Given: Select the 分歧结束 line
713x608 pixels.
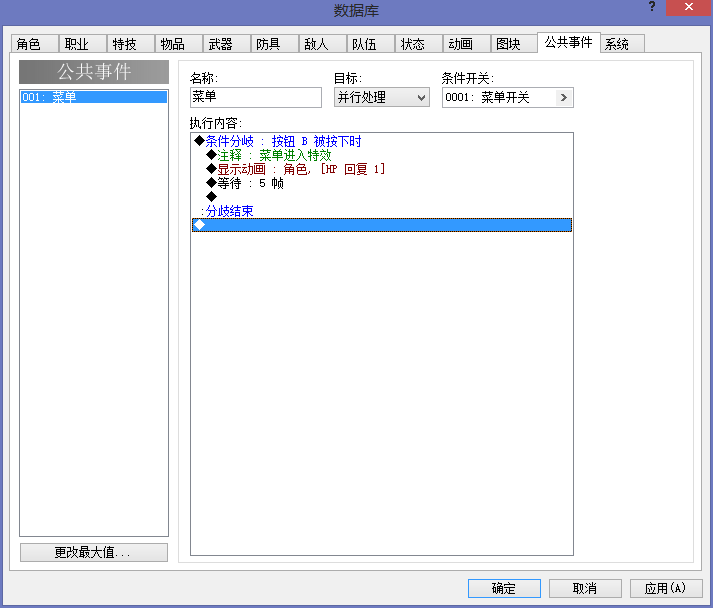Looking at the screenshot, I should [x=382, y=211].
